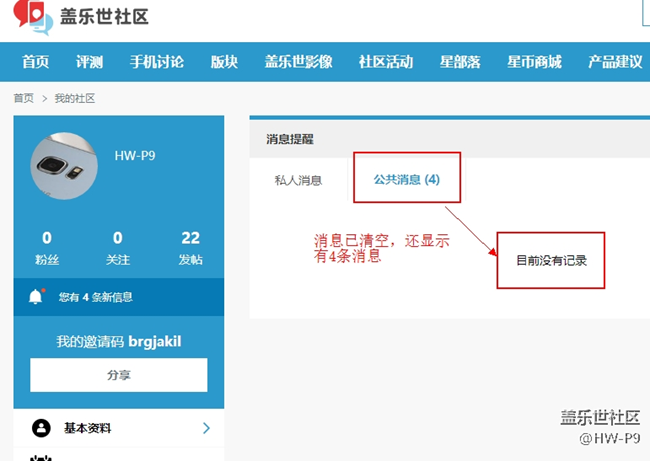Open 盖乐世影像 in the nav bar
This screenshot has height=461, width=650.
tap(298, 62)
